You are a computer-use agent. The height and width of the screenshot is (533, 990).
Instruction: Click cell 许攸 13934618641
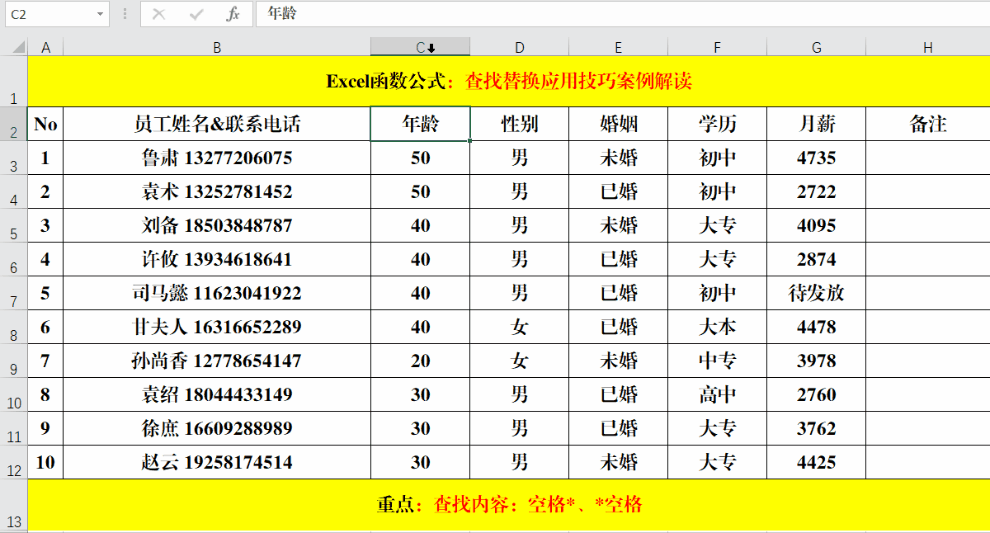217,260
